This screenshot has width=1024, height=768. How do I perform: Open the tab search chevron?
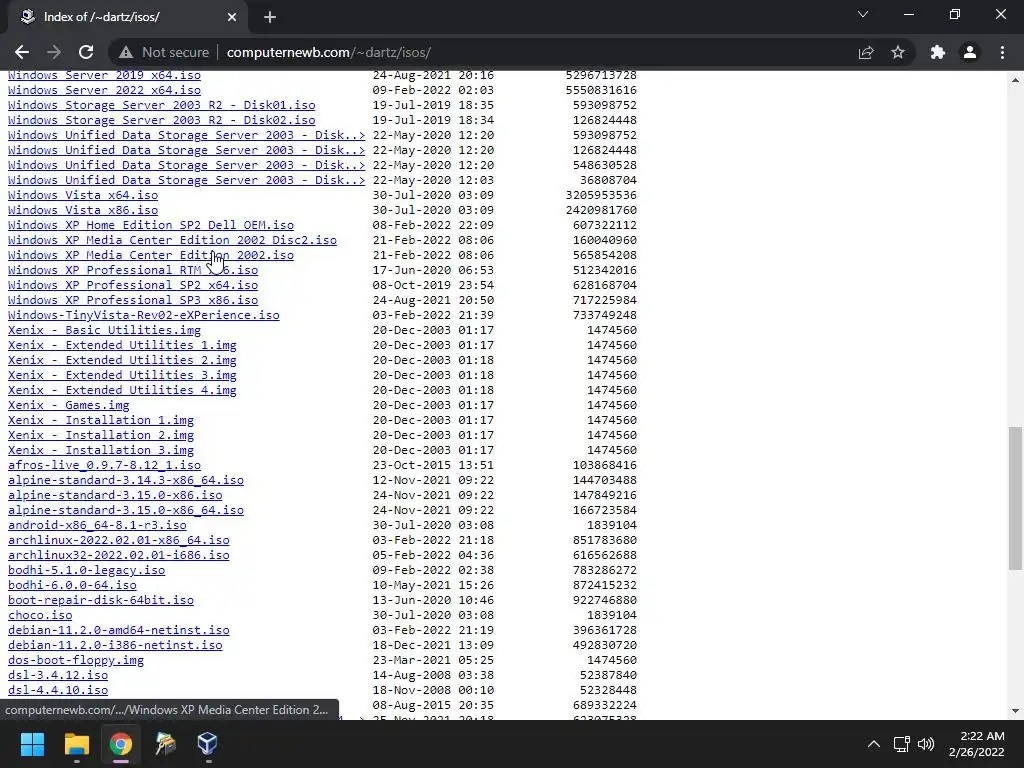click(863, 14)
